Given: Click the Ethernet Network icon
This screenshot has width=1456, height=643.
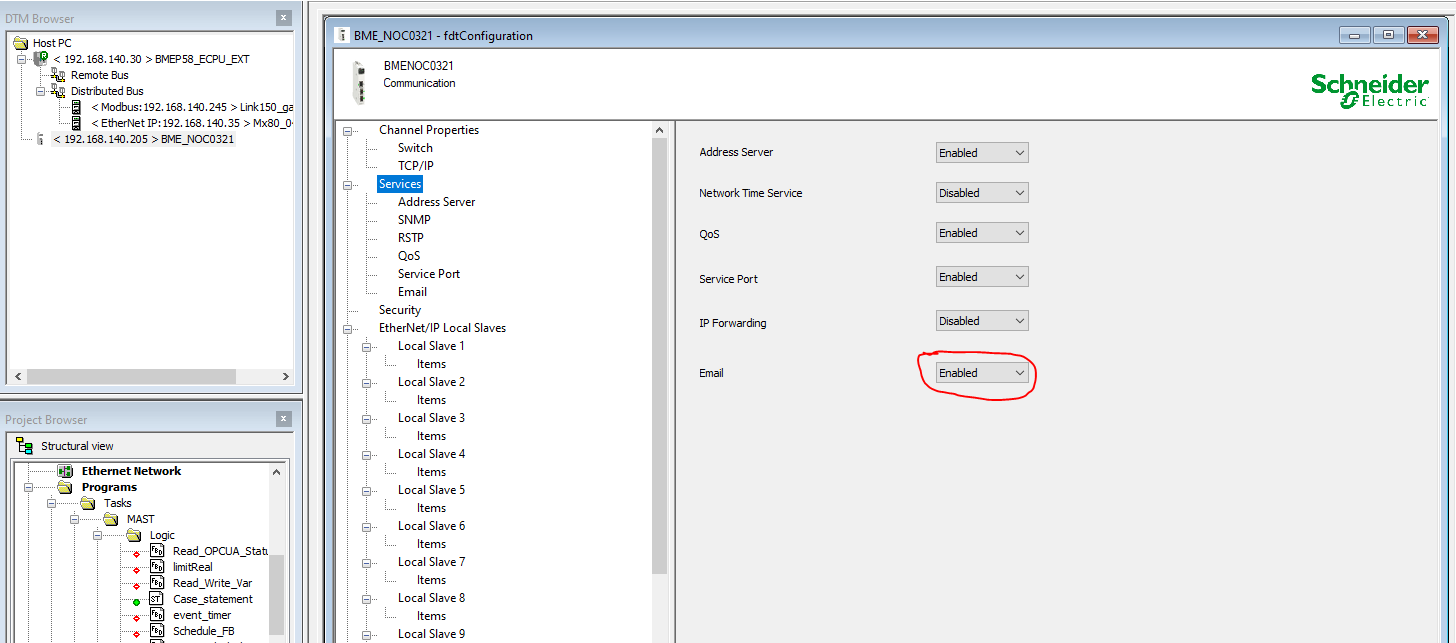Looking at the screenshot, I should point(66,471).
